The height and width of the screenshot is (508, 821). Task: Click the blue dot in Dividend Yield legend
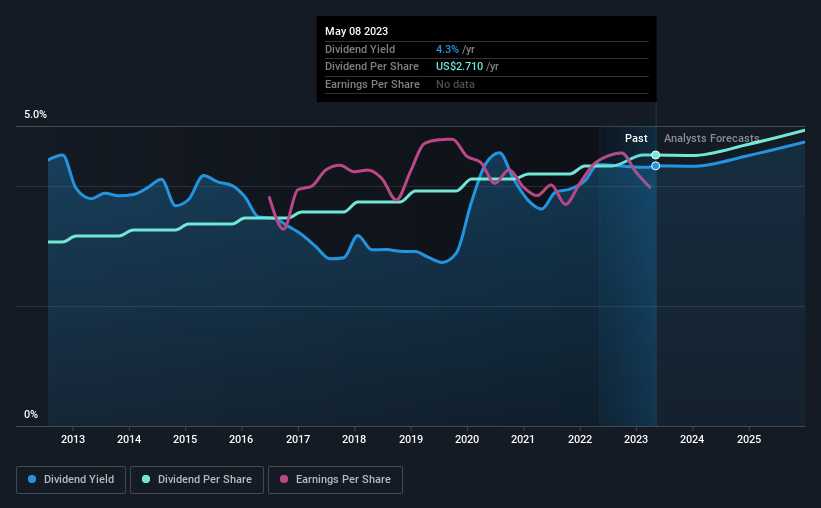click(x=32, y=479)
